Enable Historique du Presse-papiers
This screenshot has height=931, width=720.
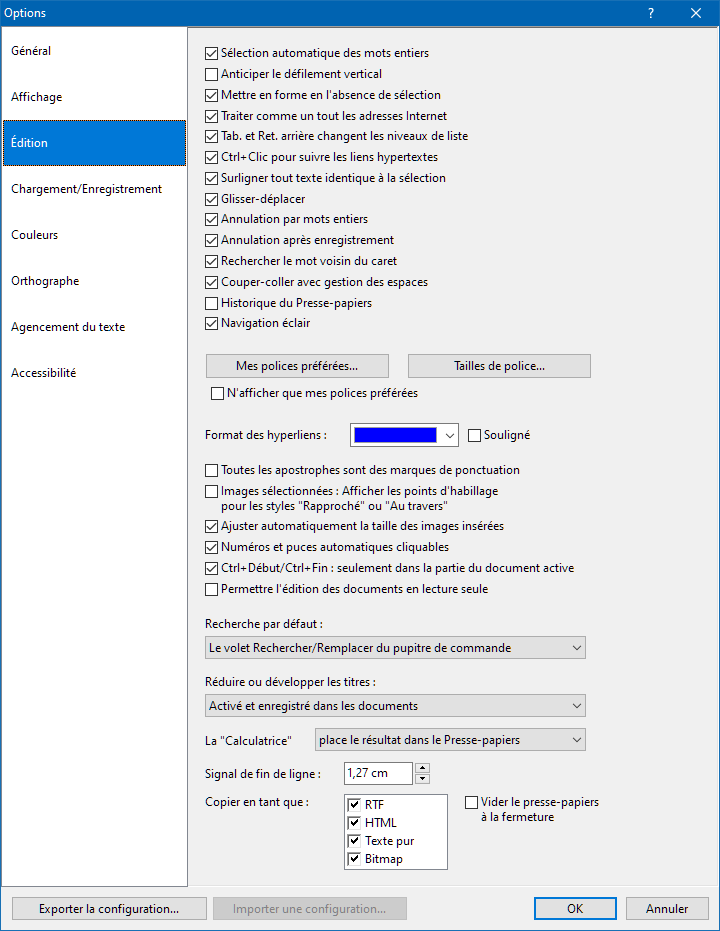pos(211,303)
